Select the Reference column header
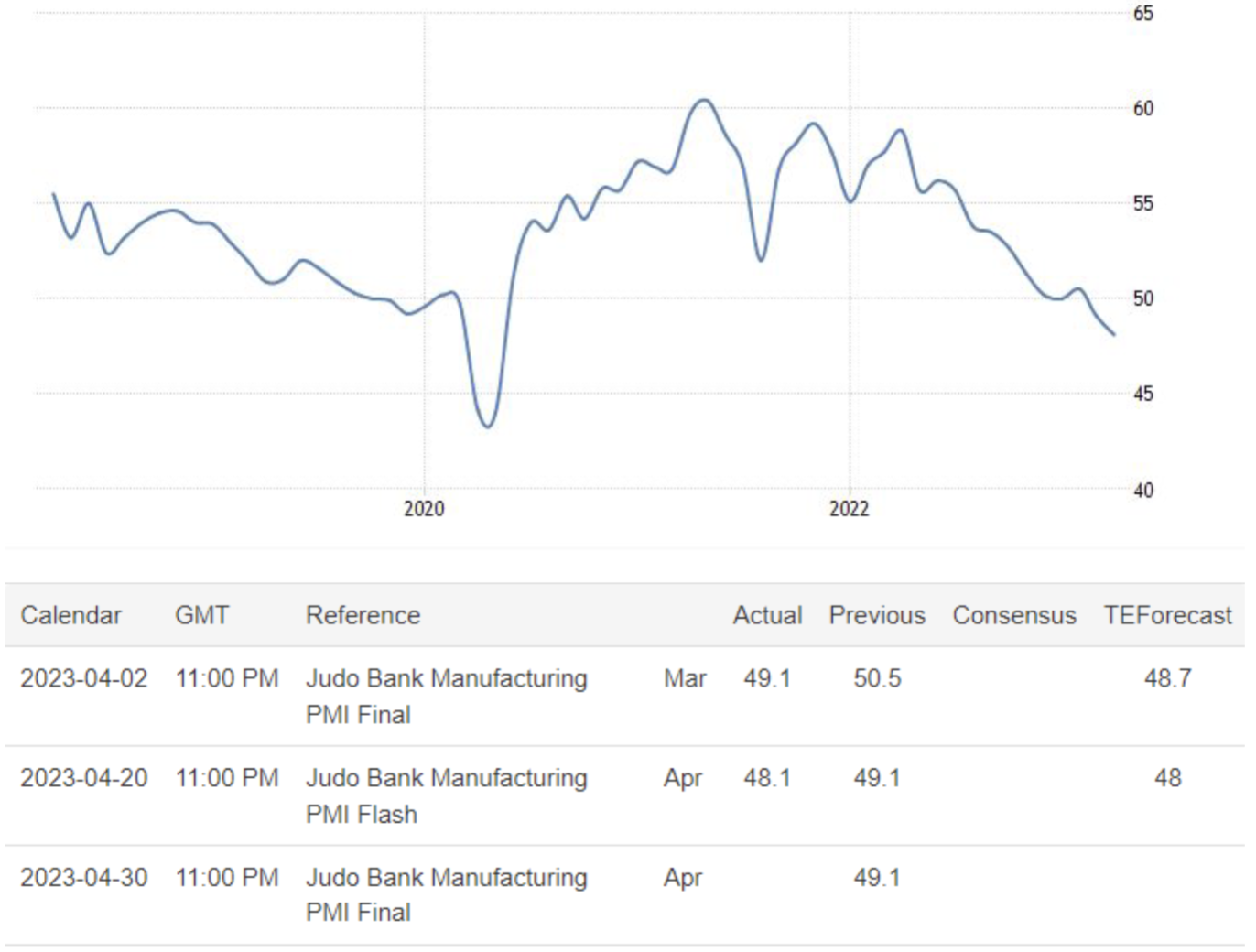Image resolution: width=1256 pixels, height=952 pixels. 363,615
